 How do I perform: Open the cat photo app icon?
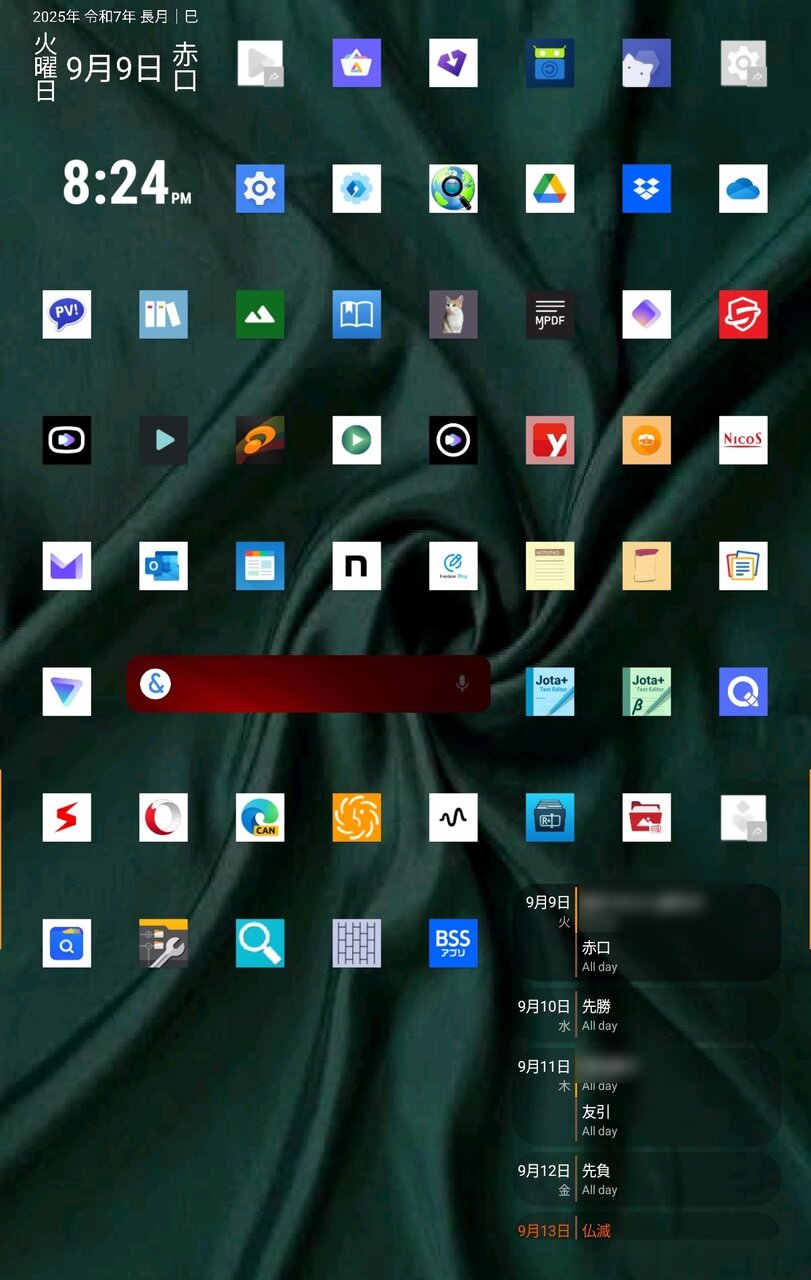(453, 314)
